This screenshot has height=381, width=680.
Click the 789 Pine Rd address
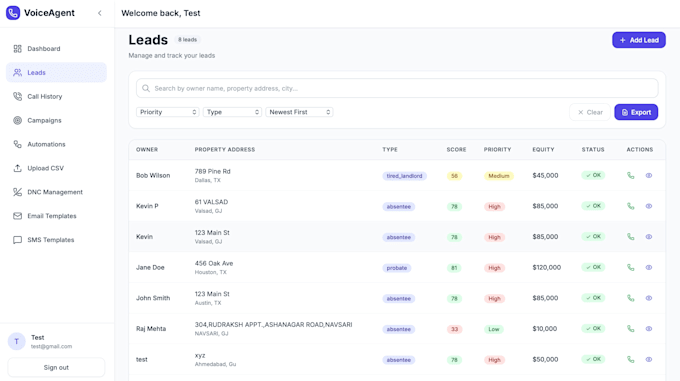click(212, 172)
